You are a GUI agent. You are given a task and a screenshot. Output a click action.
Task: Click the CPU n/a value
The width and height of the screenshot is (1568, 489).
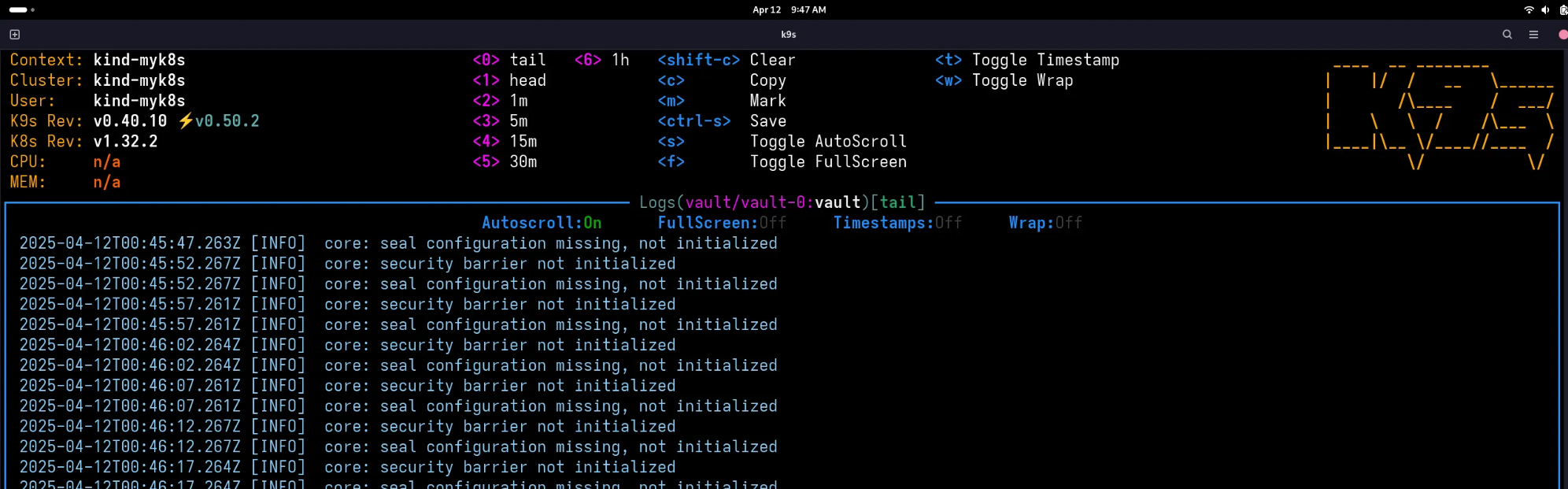point(107,162)
